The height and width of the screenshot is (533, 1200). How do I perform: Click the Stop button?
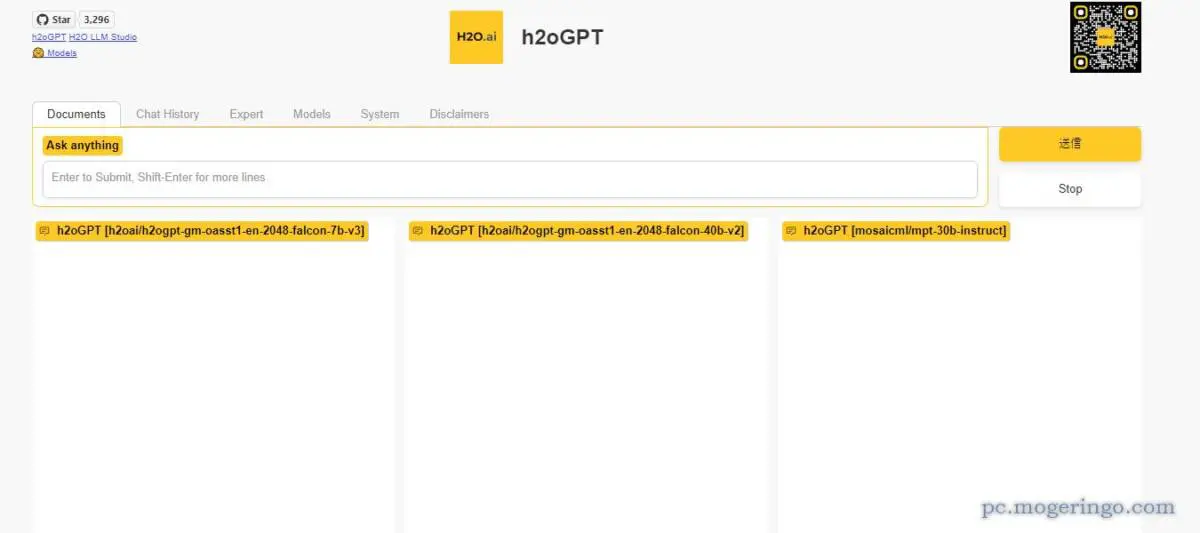(x=1070, y=189)
